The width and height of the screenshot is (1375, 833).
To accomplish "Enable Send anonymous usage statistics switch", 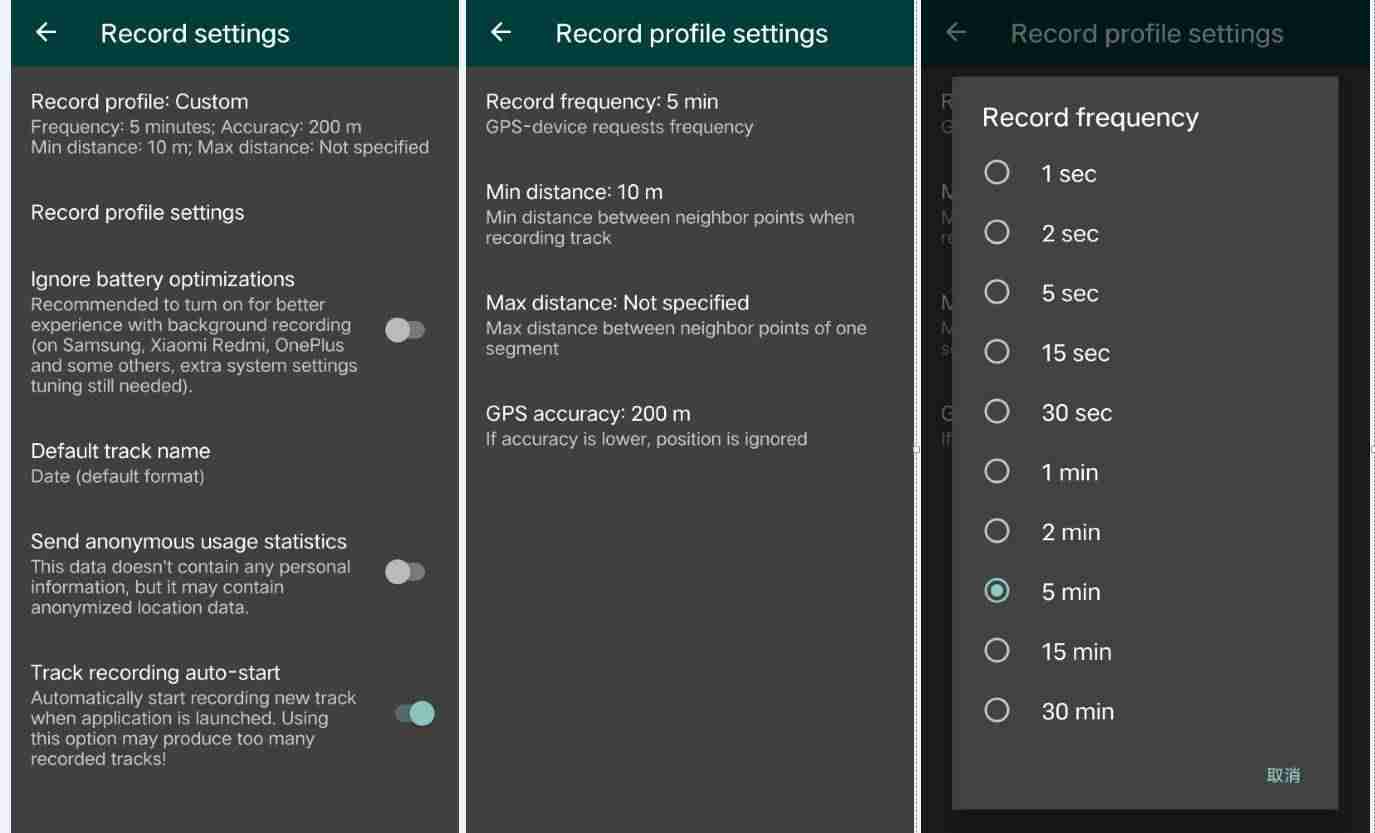I will coord(406,572).
